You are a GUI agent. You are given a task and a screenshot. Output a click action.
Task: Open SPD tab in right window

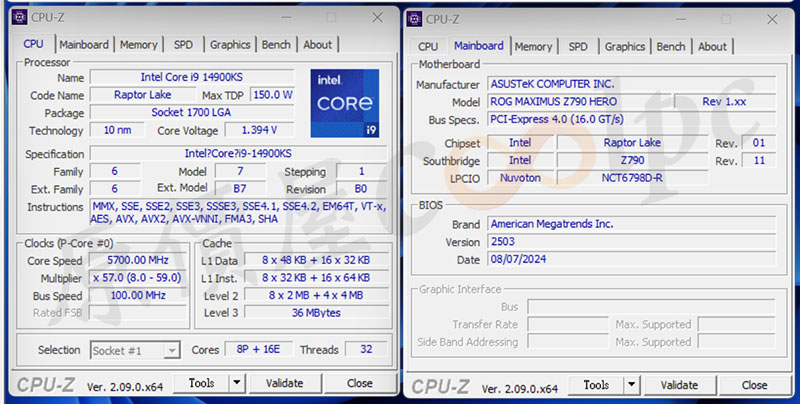[578, 46]
